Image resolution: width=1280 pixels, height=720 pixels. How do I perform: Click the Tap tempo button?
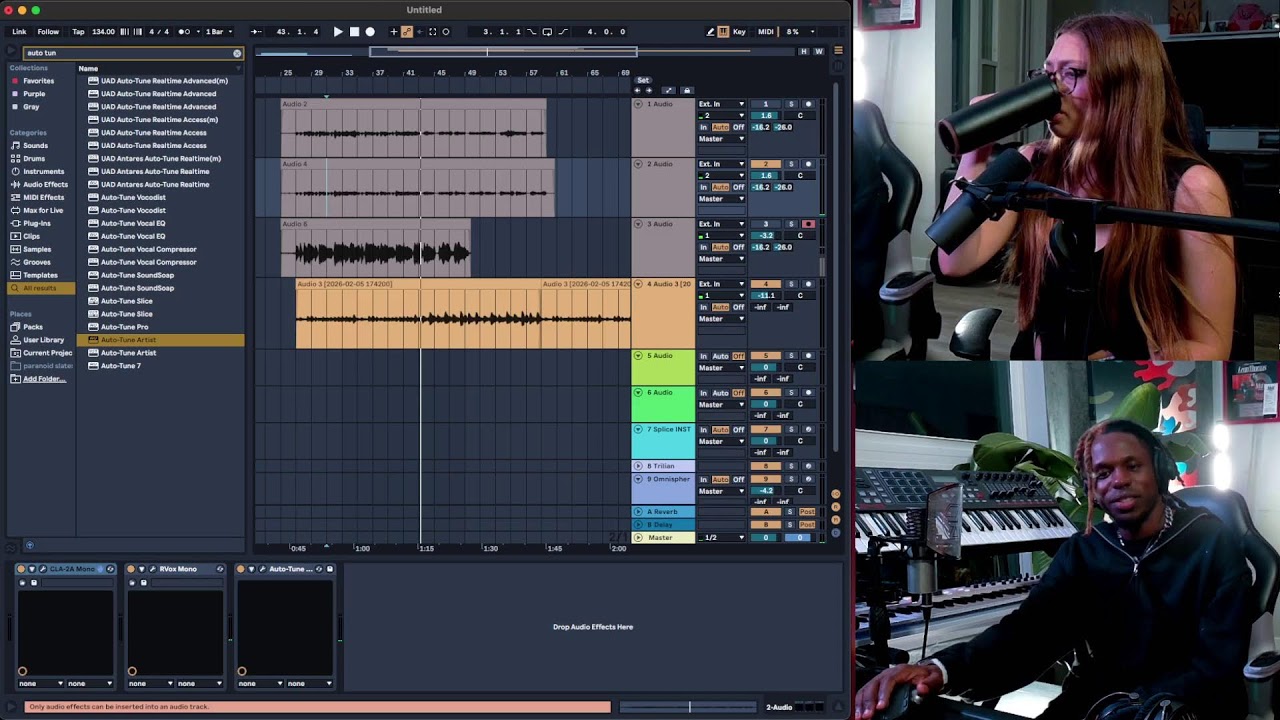(x=78, y=32)
